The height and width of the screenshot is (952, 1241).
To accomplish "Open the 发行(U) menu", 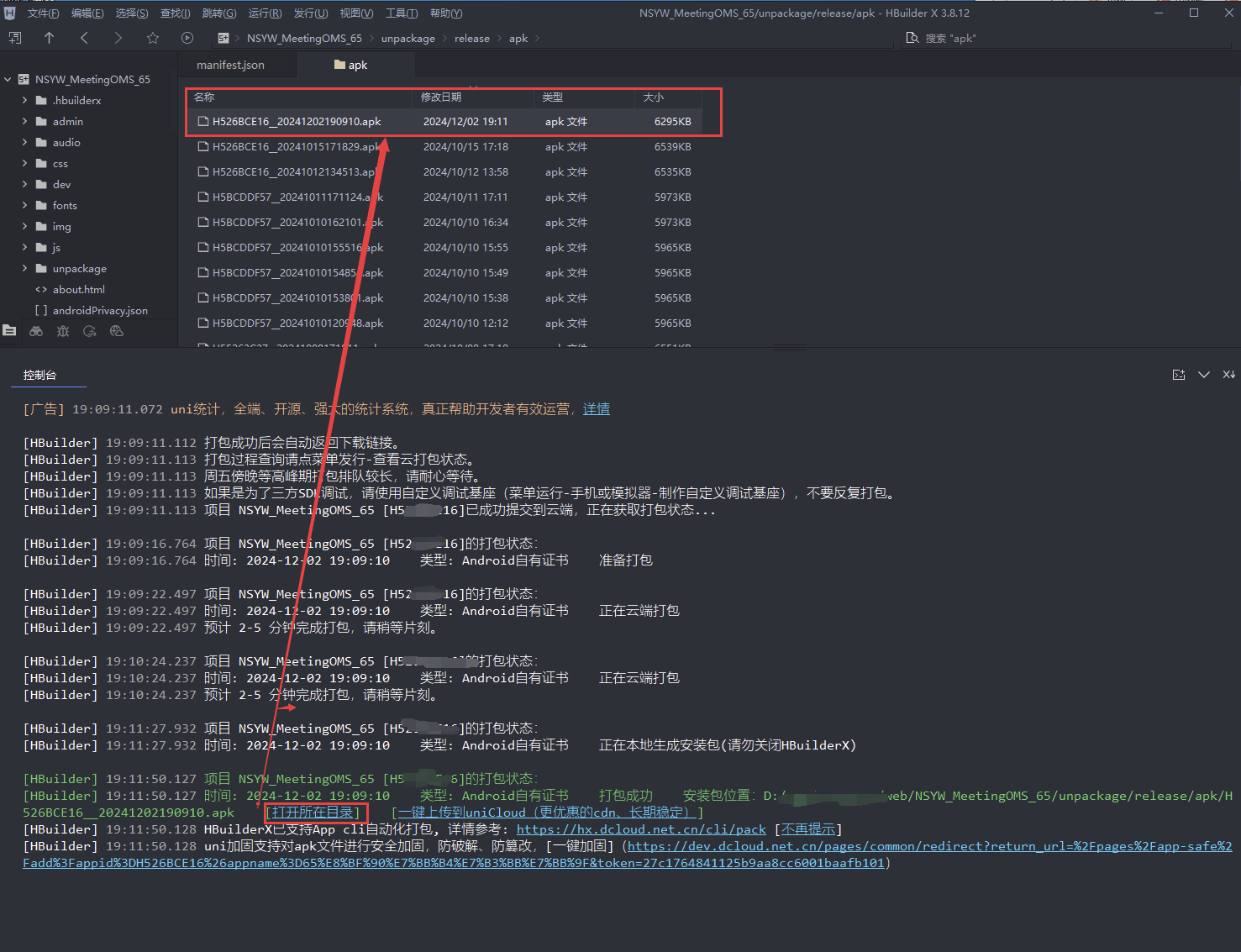I will tap(310, 13).
